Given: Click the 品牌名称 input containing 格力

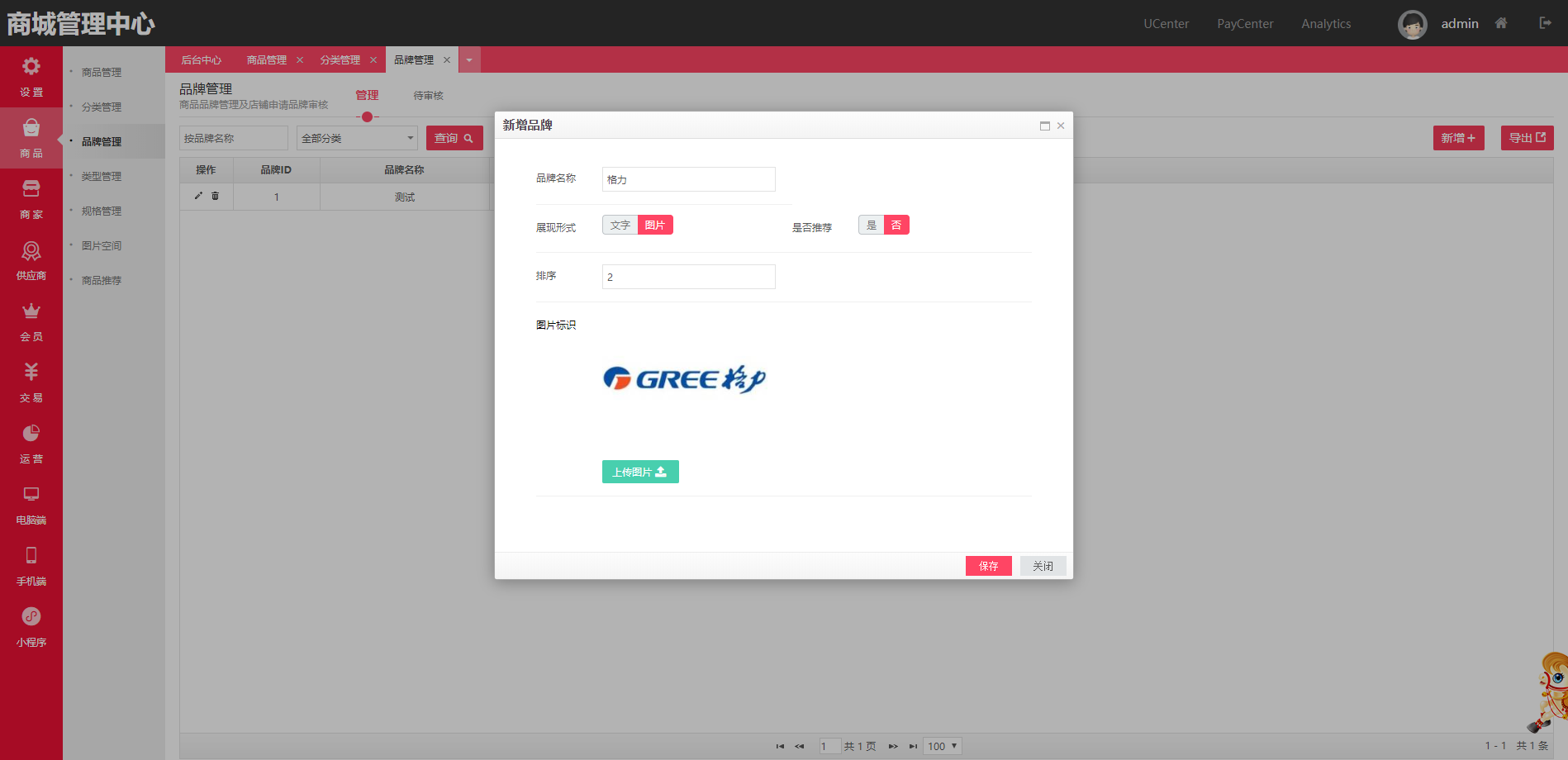Looking at the screenshot, I should 688,179.
